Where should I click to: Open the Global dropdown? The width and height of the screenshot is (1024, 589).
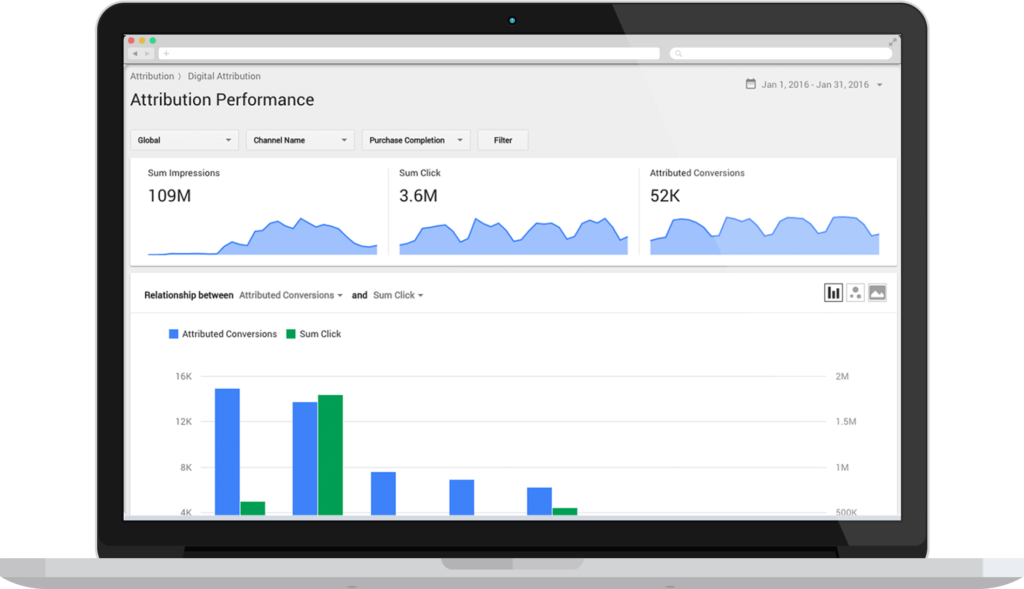click(184, 141)
